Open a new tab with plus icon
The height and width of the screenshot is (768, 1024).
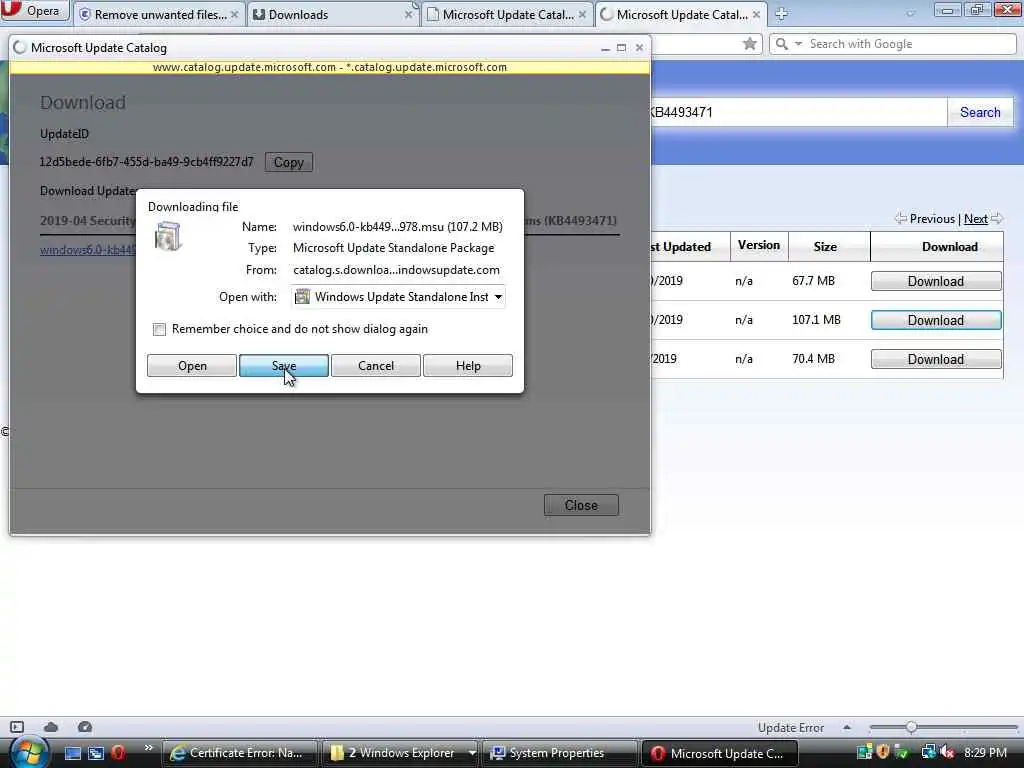(x=782, y=14)
